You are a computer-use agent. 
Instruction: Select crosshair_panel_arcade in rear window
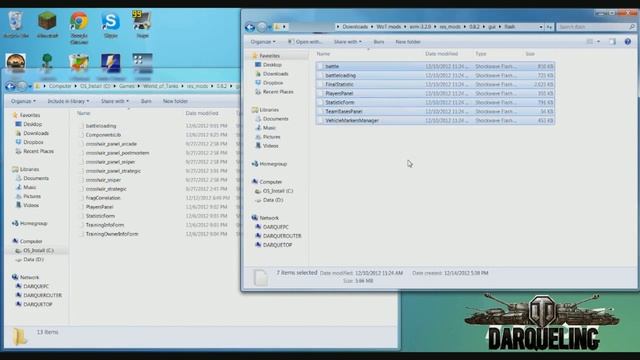point(111,144)
